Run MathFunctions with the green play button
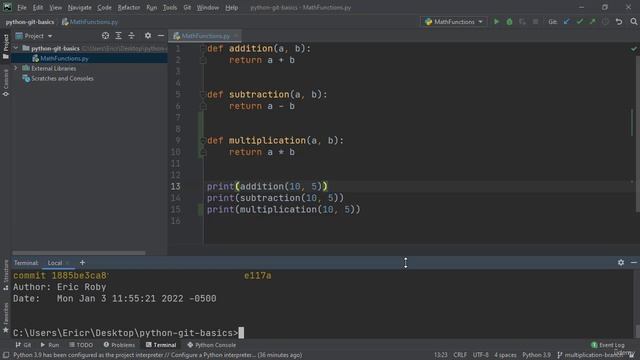 496,22
